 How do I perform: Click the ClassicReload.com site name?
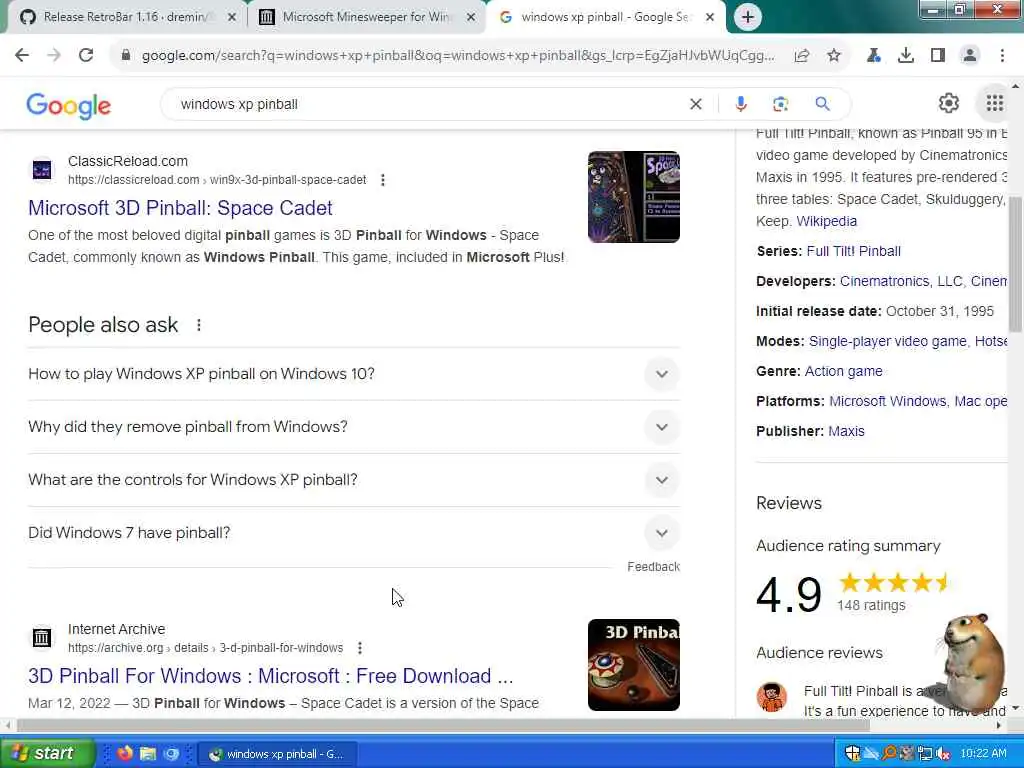(x=128, y=161)
